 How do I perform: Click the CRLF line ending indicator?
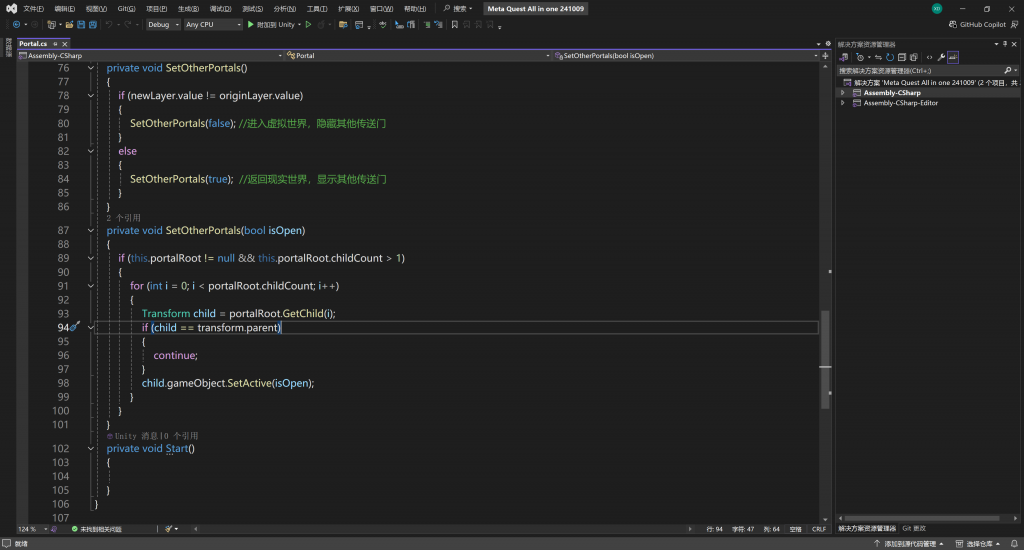click(819, 529)
